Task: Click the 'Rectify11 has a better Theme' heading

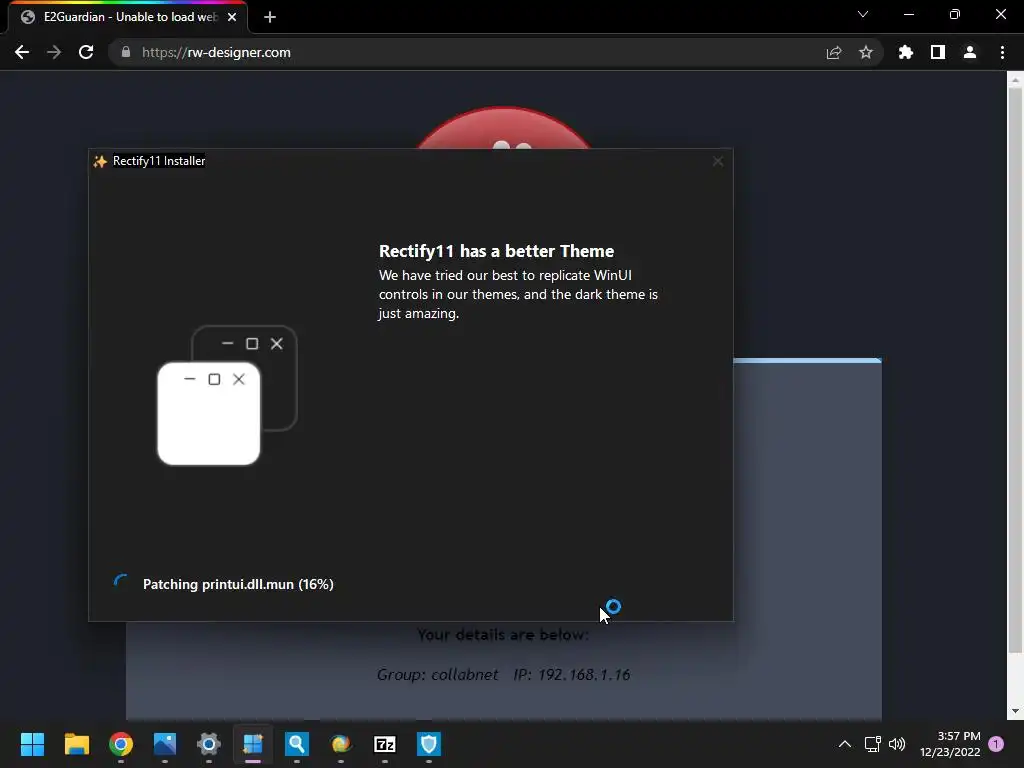Action: tap(496, 251)
